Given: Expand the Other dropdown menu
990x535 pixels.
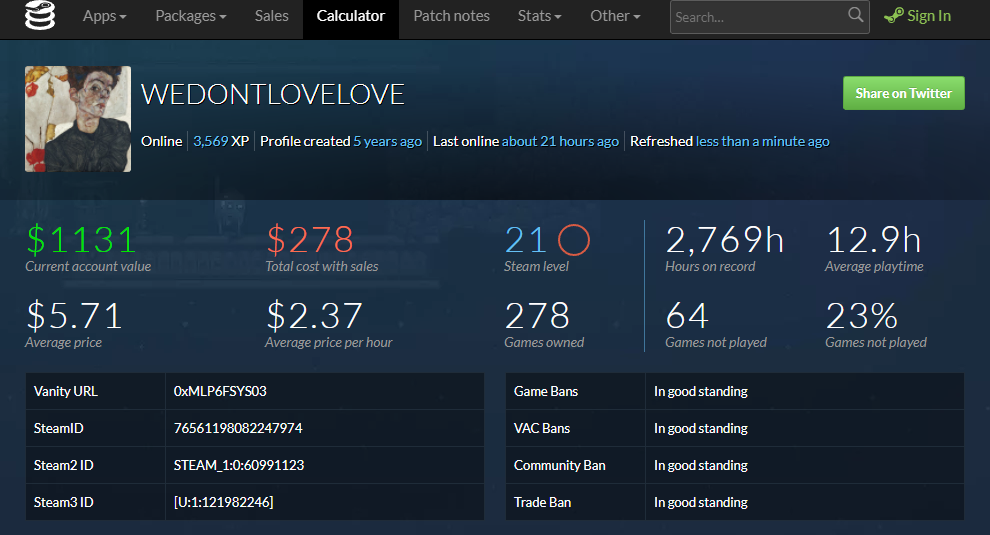Looking at the screenshot, I should pyautogui.click(x=615, y=16).
